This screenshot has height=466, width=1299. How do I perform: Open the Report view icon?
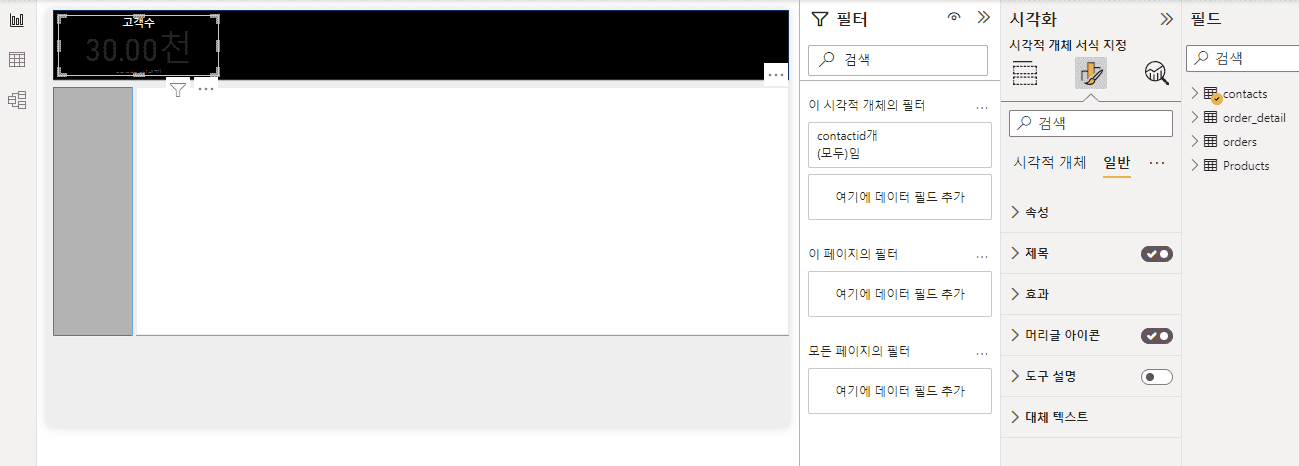(x=17, y=20)
